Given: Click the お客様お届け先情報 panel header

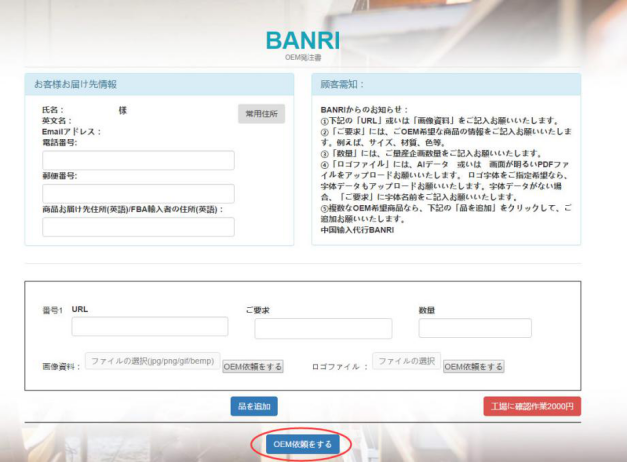Looking at the screenshot, I should [x=75, y=84].
